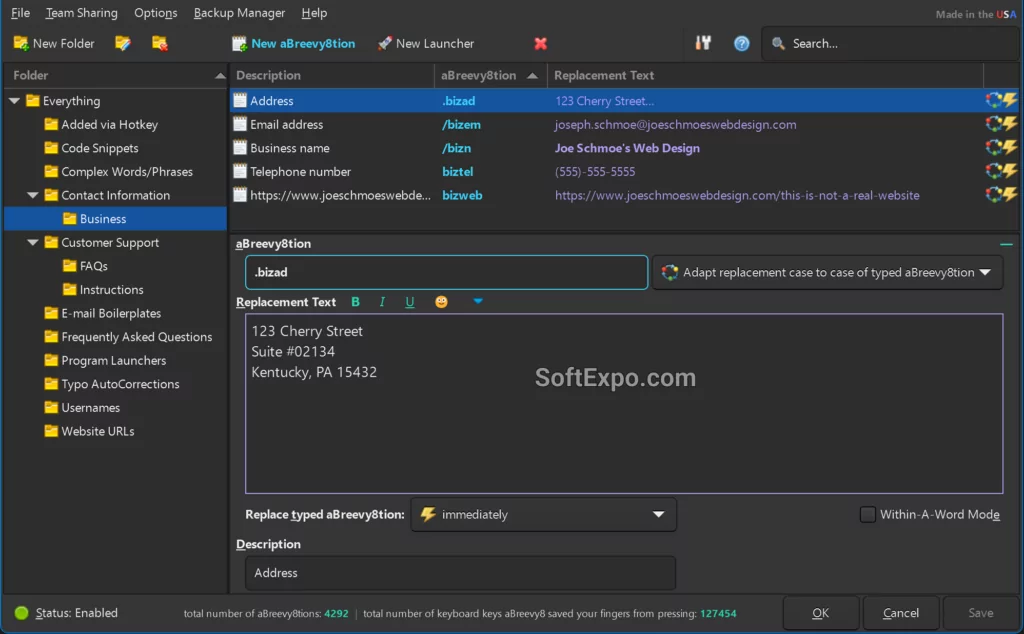Apply bold formatting to replacement text

coord(356,302)
